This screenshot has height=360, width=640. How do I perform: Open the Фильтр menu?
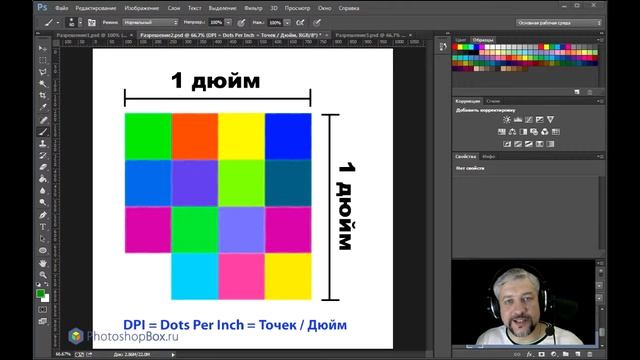coord(253,8)
